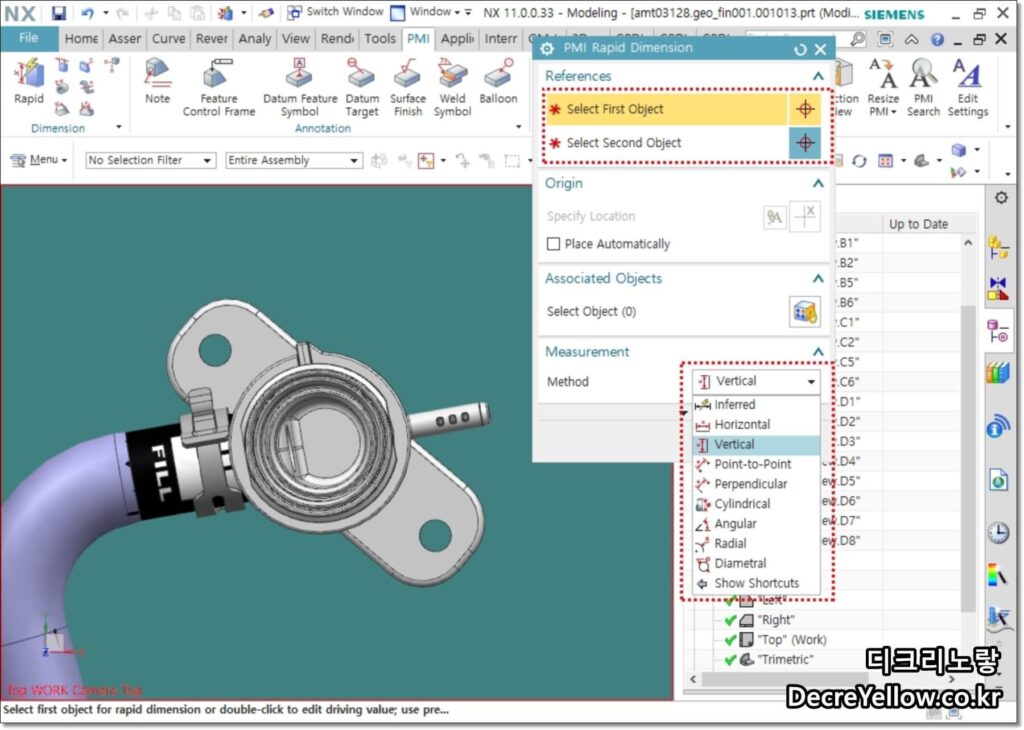Choose Angular measurement method
The image size is (1024, 730).
[756, 524]
